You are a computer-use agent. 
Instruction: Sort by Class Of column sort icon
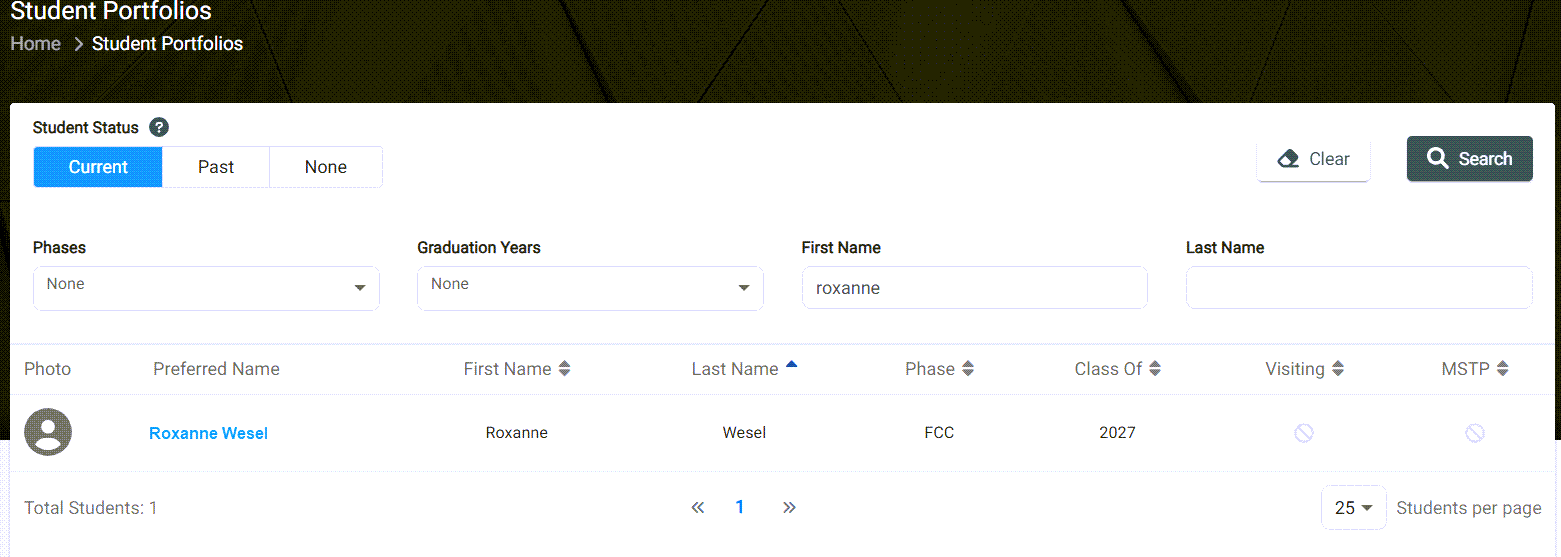click(x=1155, y=369)
